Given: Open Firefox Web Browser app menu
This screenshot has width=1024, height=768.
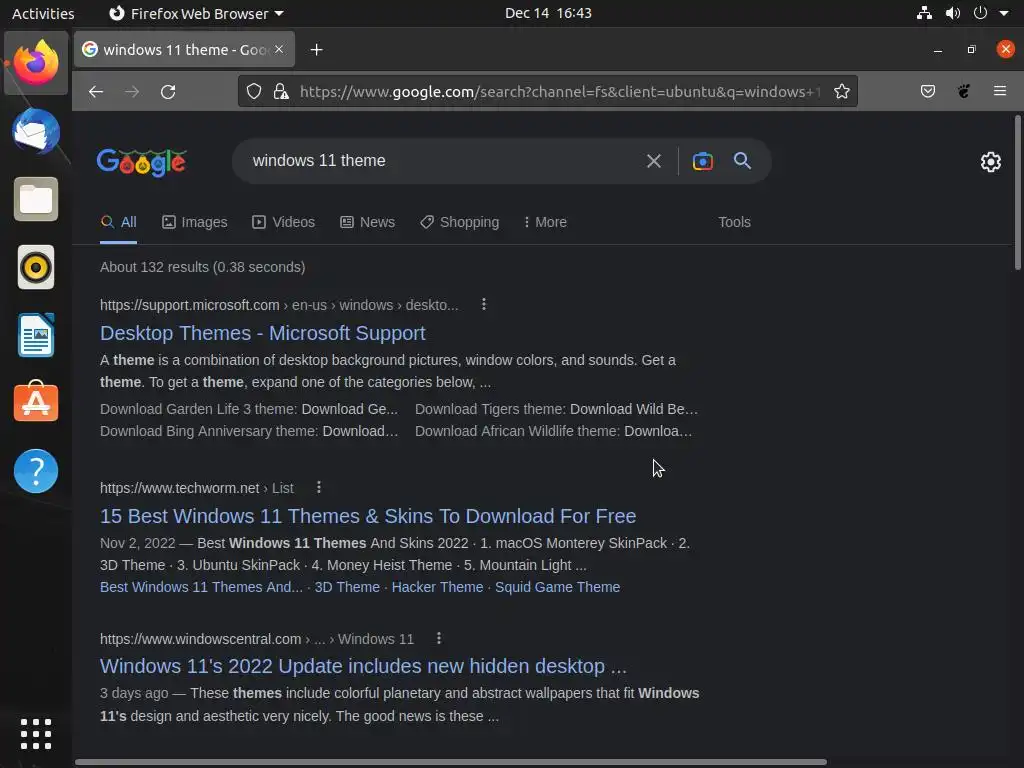Looking at the screenshot, I should [196, 13].
